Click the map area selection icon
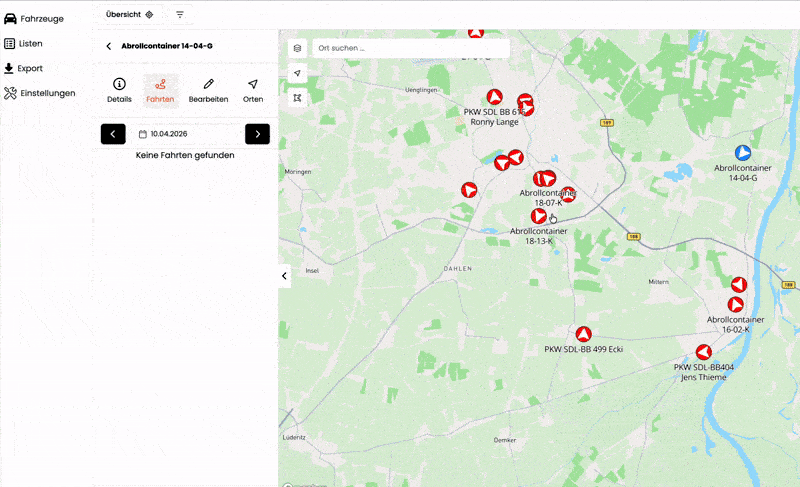 [x=297, y=97]
